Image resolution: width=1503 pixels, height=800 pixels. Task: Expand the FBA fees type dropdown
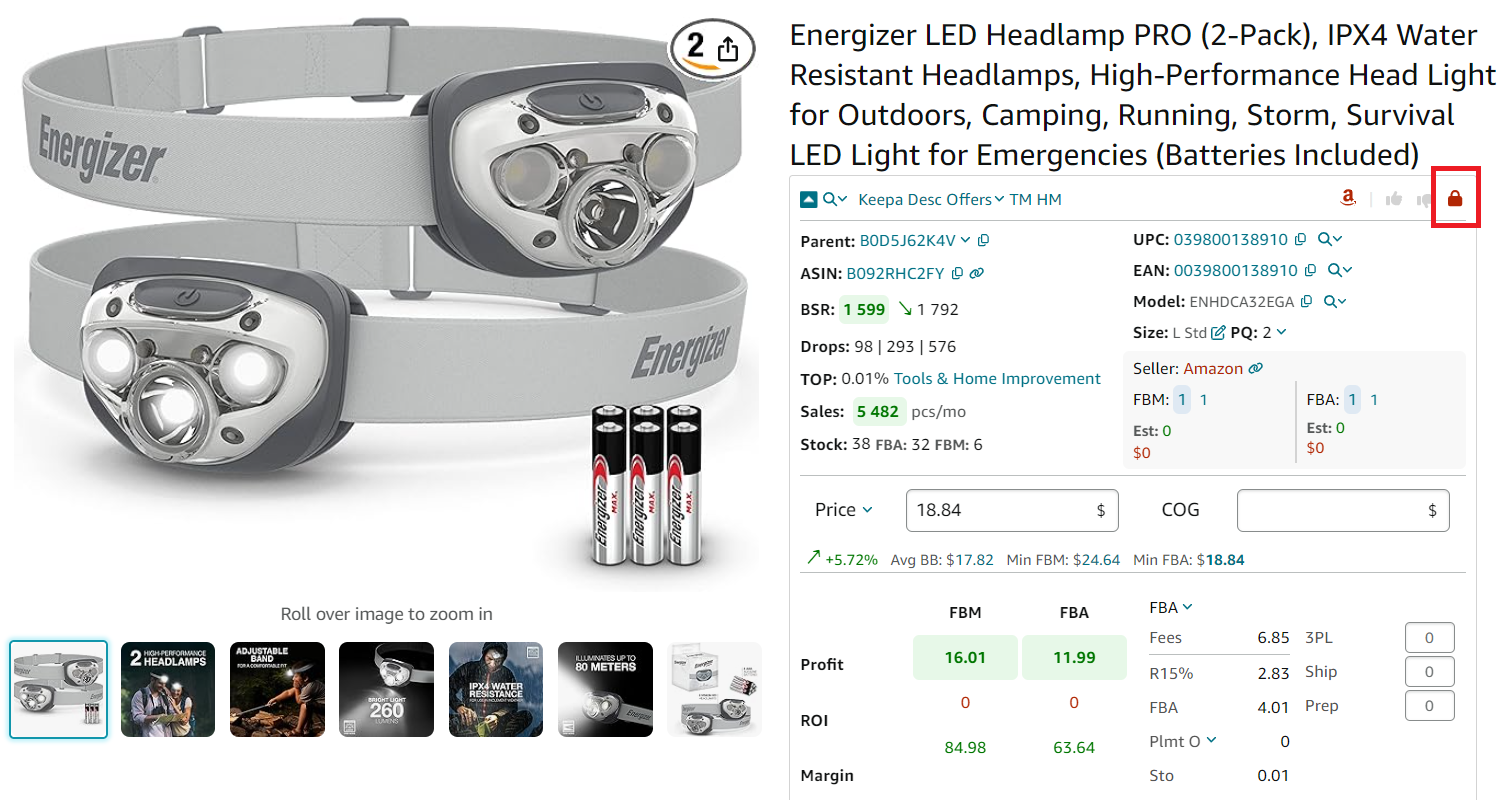[1171, 607]
